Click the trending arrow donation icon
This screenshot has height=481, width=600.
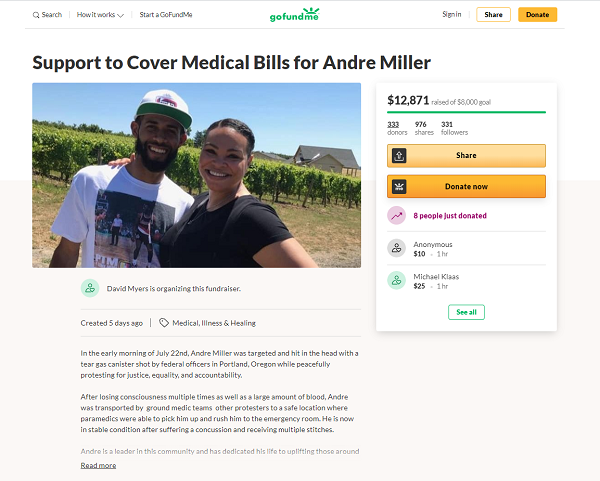(396, 215)
